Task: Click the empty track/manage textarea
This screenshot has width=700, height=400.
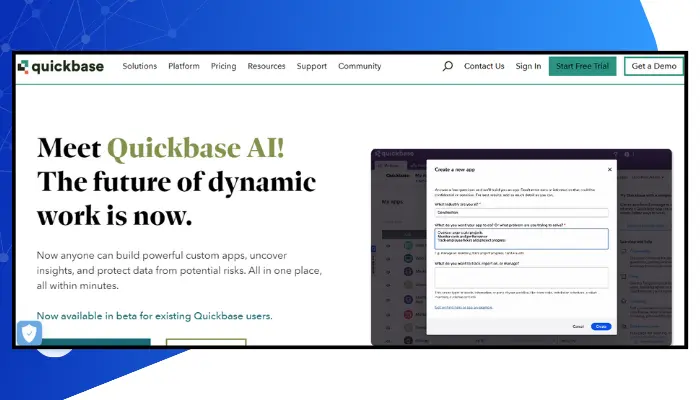Action: tap(521, 278)
